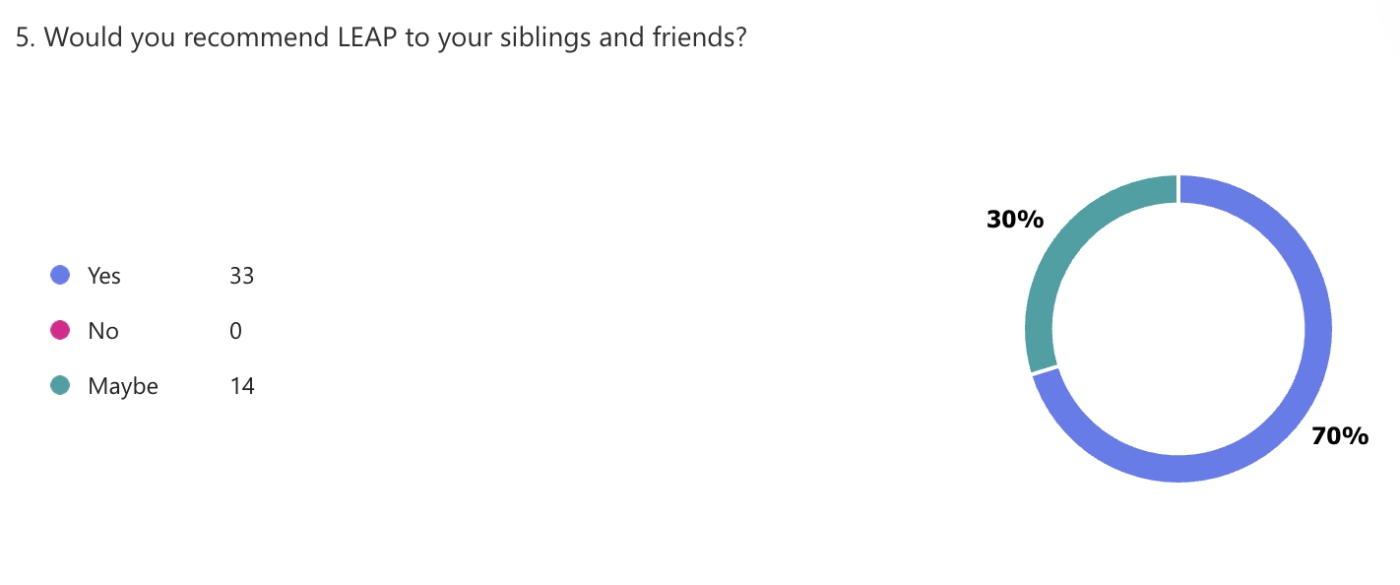1400x585 pixels.
Task: Select the No legend label
Action: [103, 331]
